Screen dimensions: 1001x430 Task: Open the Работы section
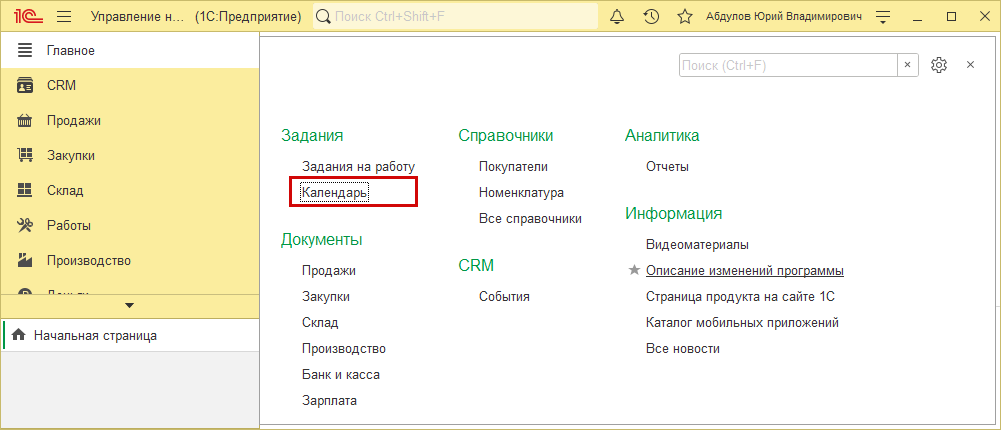click(130, 225)
